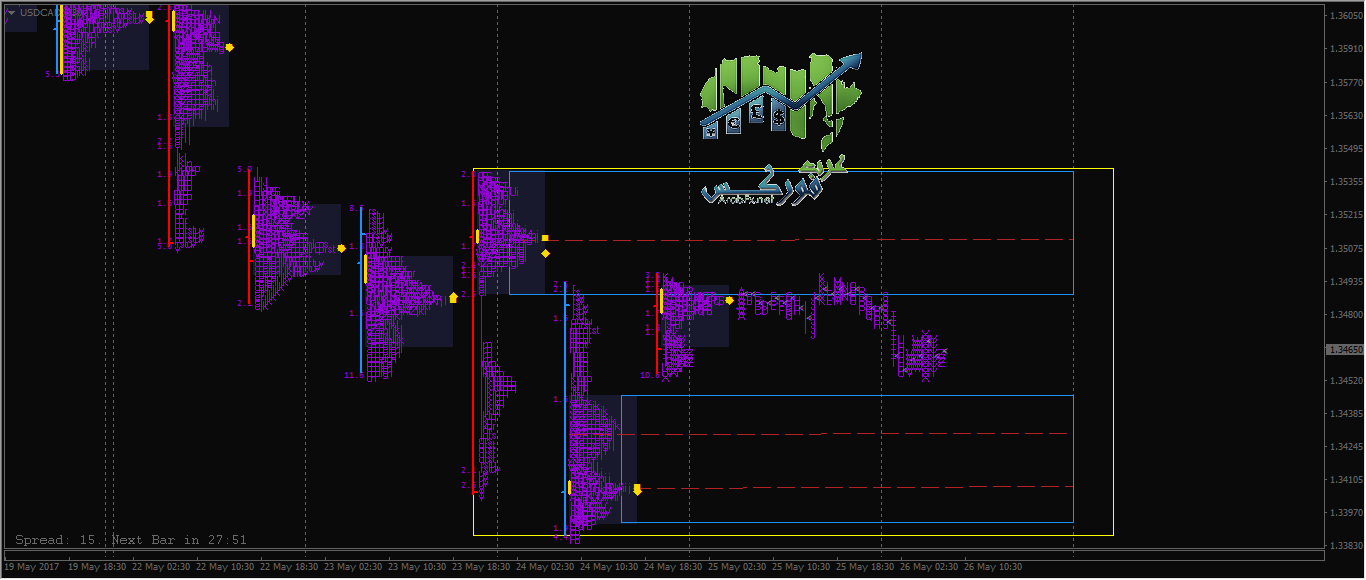
Task: Select the yellow marker beside the tall 22 May red-line profile
Action: point(230,47)
